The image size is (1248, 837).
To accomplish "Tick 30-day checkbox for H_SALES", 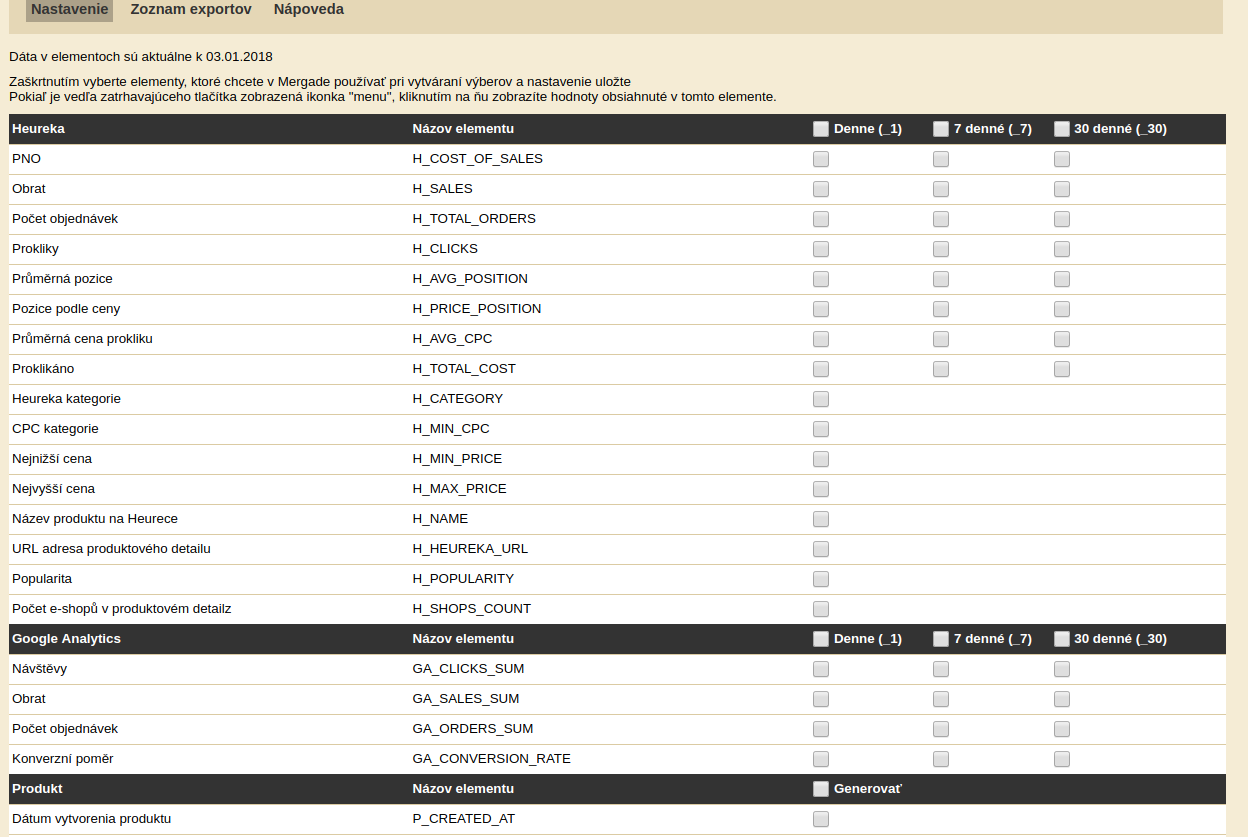I will 1062,189.
